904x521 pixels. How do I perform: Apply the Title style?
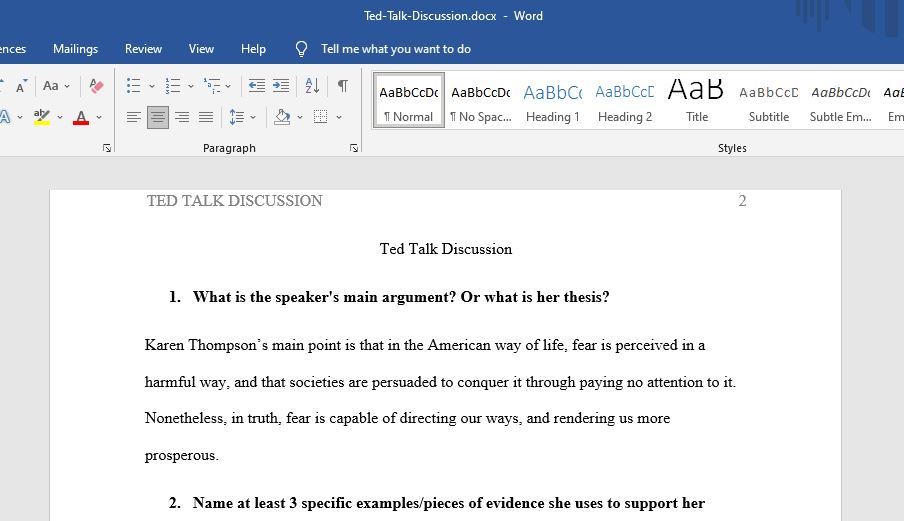(x=696, y=100)
